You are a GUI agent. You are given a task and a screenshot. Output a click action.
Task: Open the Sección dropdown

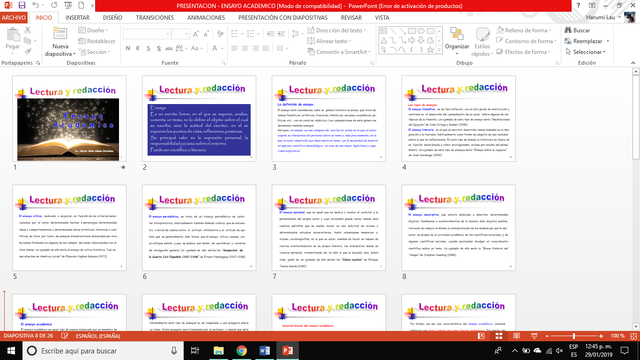click(95, 52)
